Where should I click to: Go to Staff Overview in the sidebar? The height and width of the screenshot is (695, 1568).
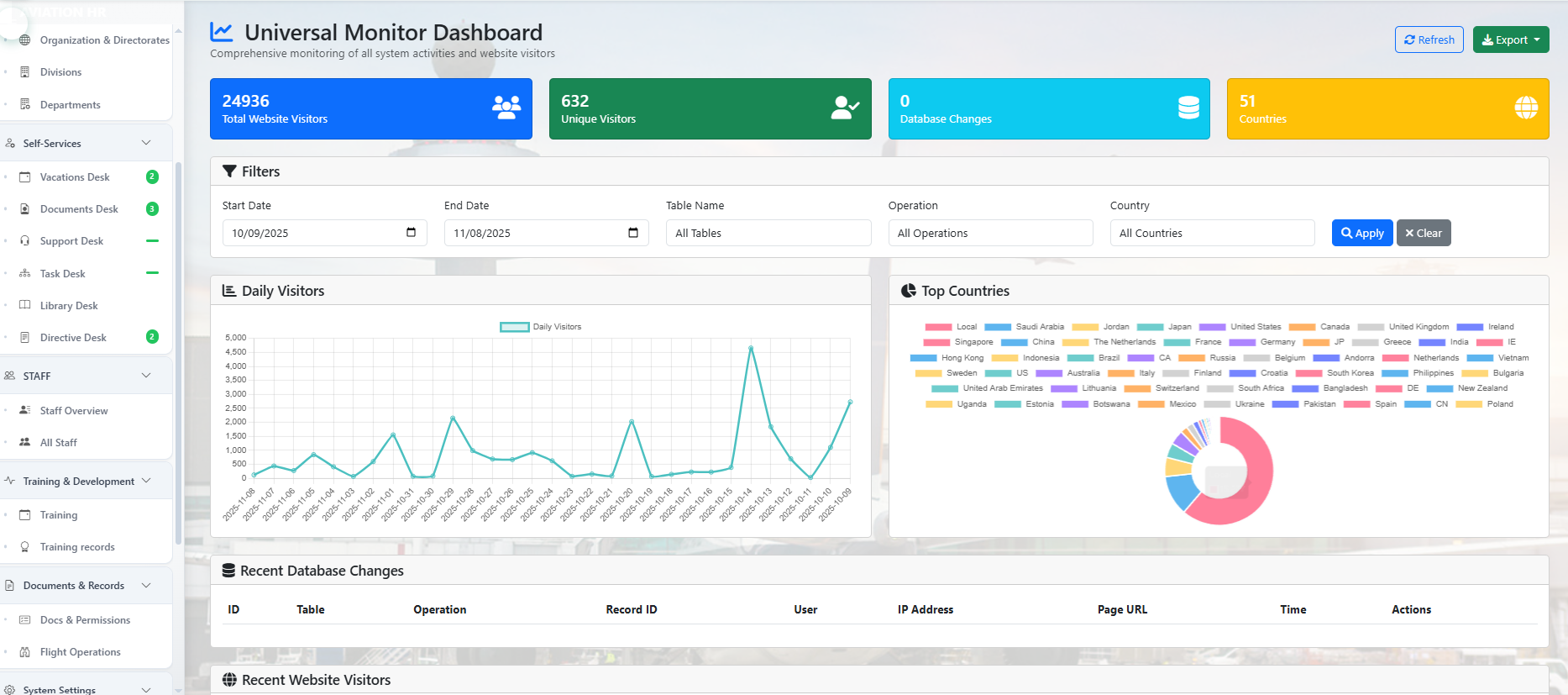(x=74, y=411)
